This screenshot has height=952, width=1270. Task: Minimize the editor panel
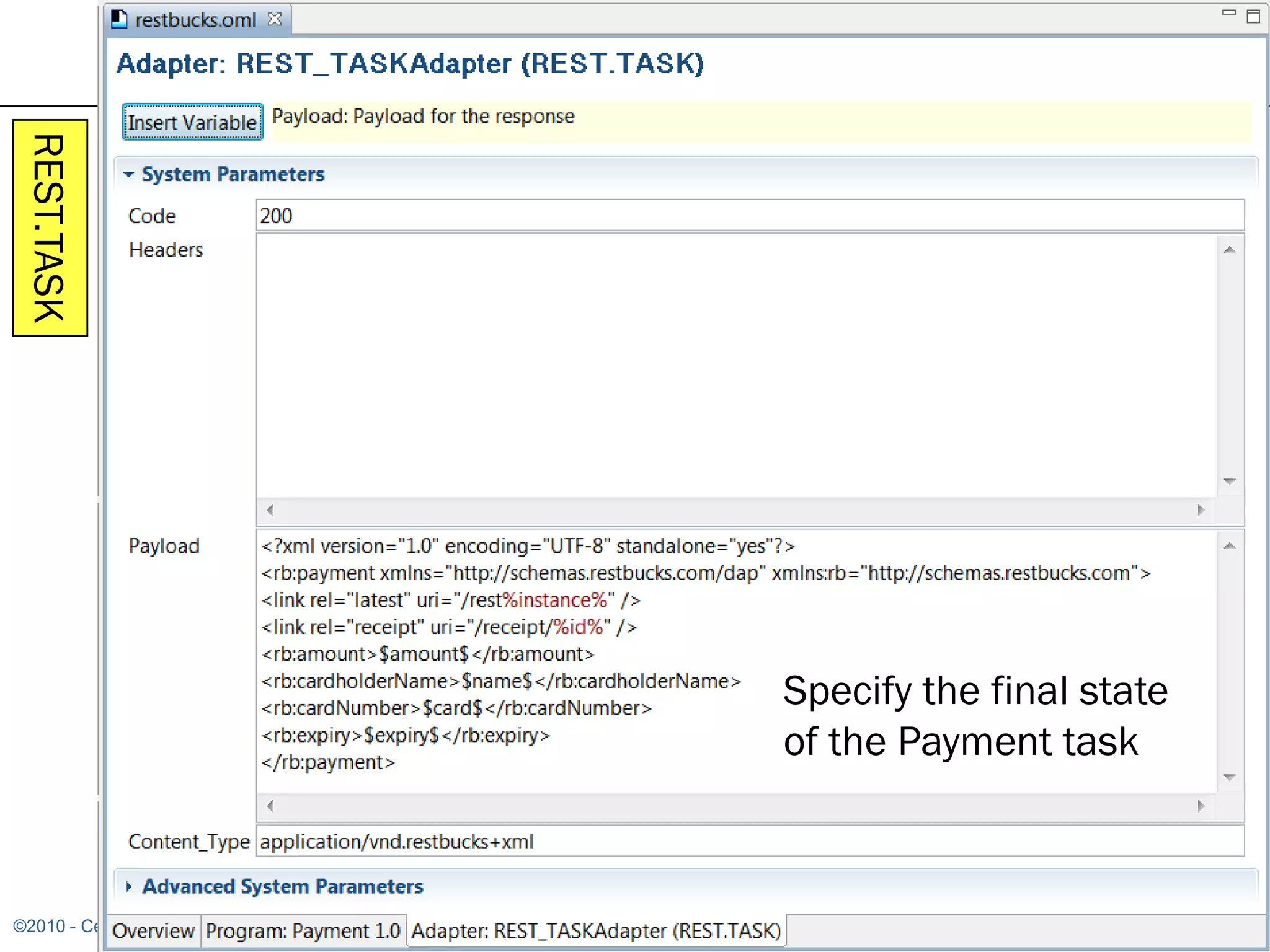point(1228,12)
